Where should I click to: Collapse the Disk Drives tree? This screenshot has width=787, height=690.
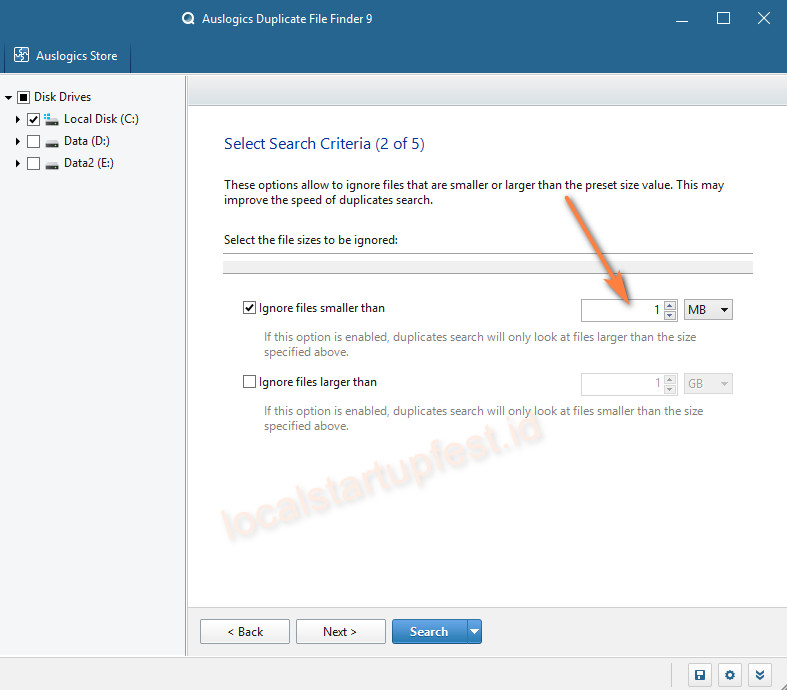(x=8, y=97)
